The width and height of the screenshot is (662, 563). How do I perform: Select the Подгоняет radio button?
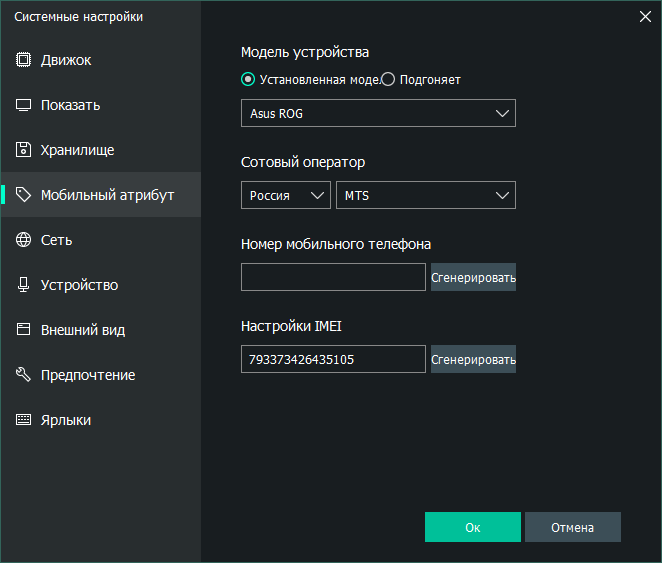(389, 80)
